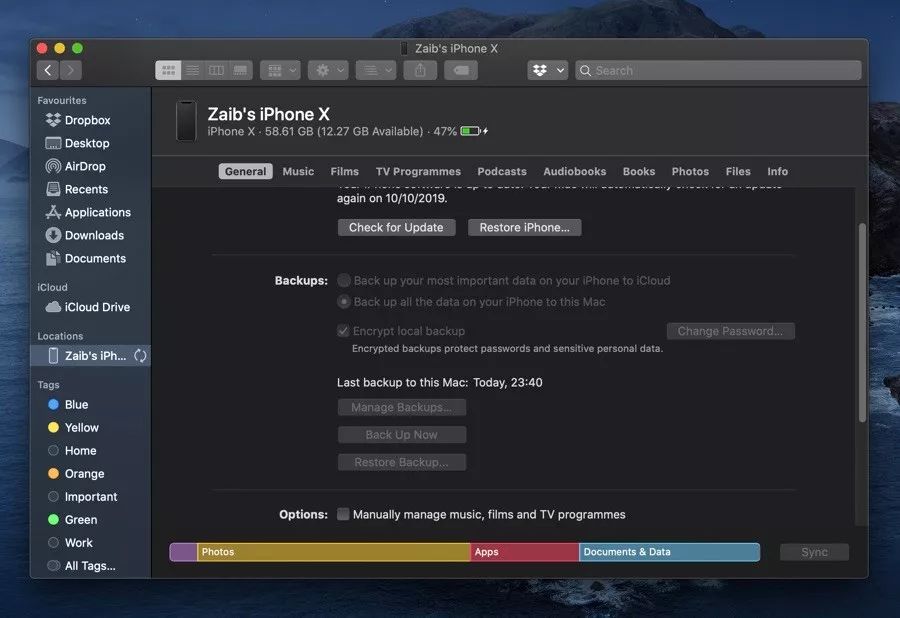
Task: Switch to the Info tab
Action: [x=777, y=171]
